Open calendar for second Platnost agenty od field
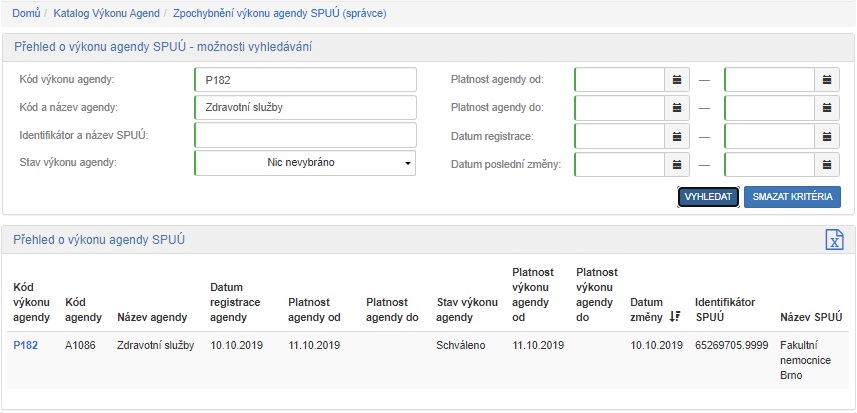The image size is (857, 413). pos(827,79)
